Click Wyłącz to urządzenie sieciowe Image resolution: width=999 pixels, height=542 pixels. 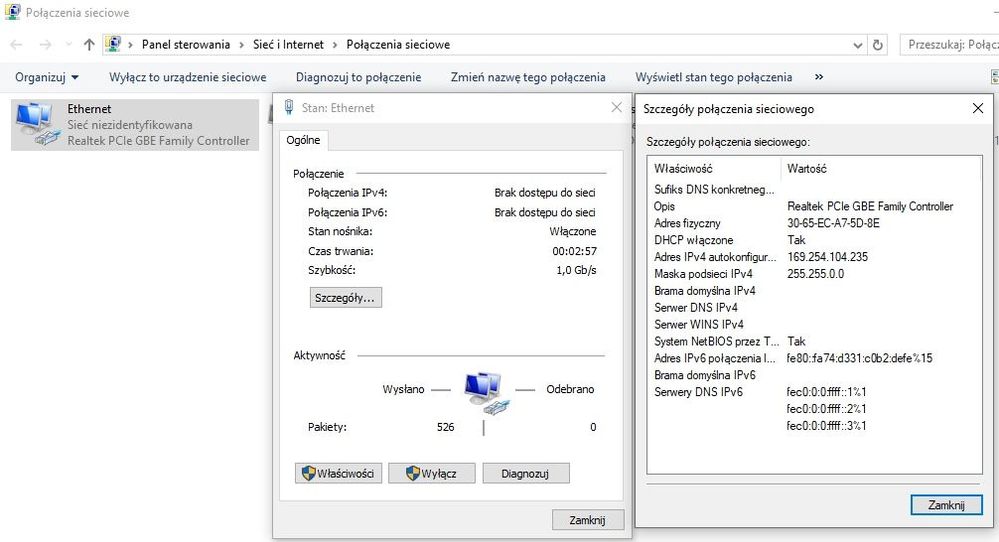tap(187, 77)
